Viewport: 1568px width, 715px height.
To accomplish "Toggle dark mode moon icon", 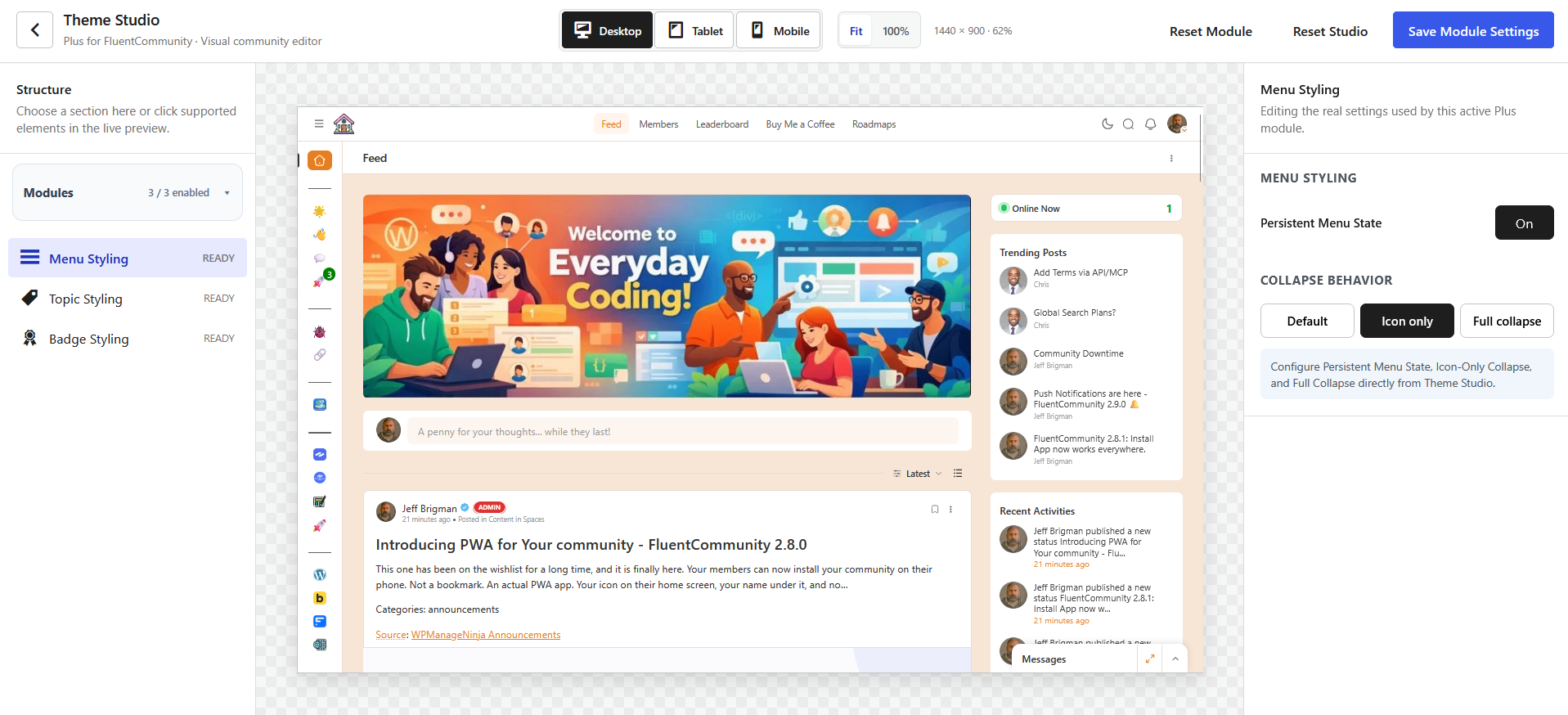I will [1107, 124].
